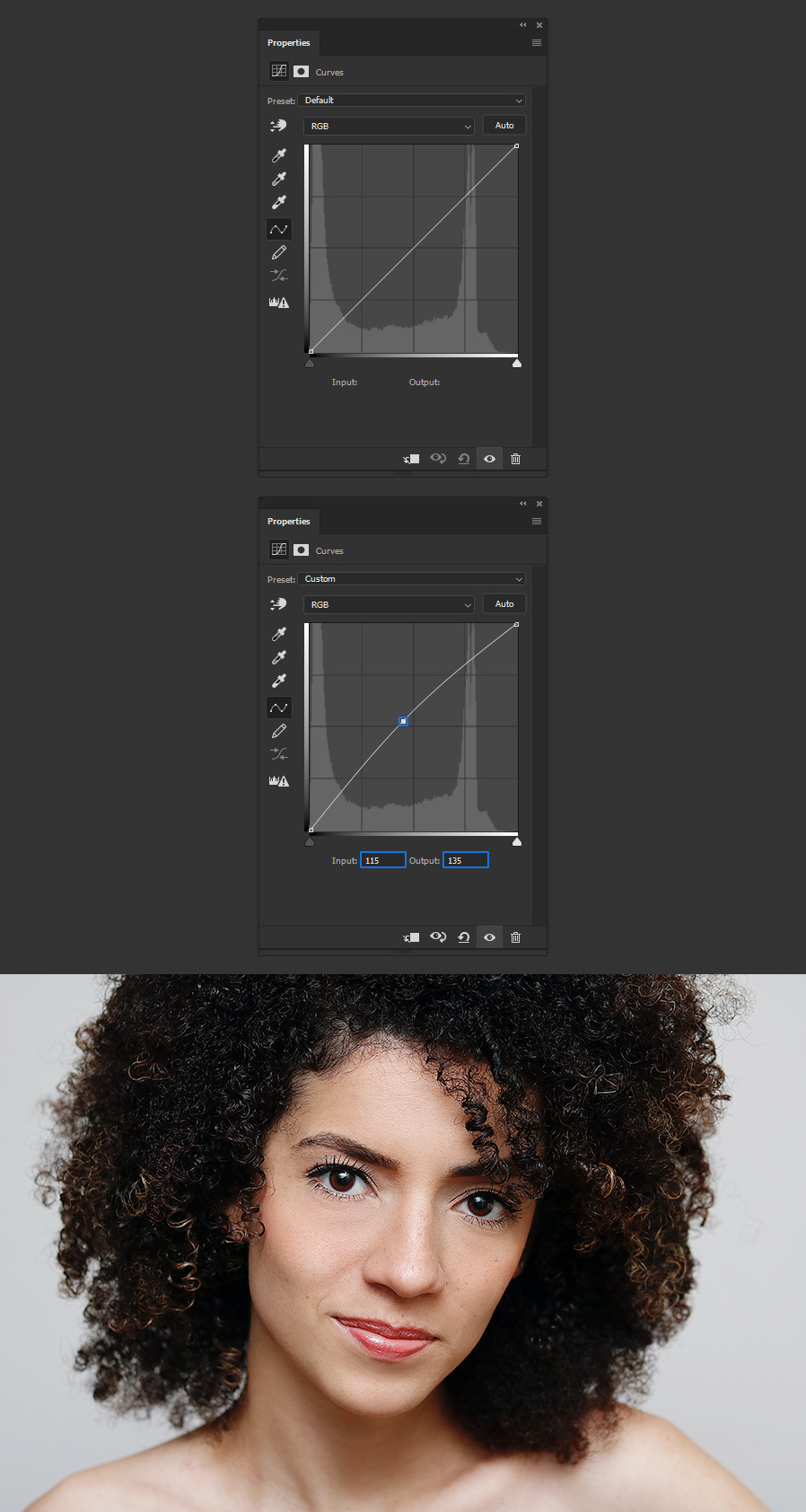Clip adjustment to layer in top panel

[x=411, y=459]
